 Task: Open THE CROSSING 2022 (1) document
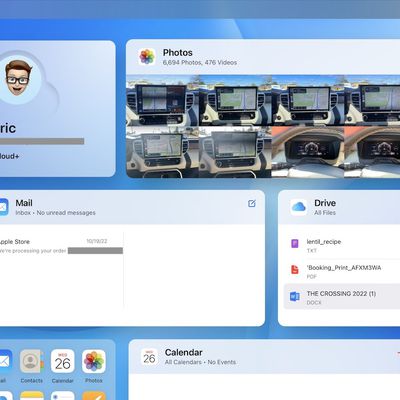(342, 297)
